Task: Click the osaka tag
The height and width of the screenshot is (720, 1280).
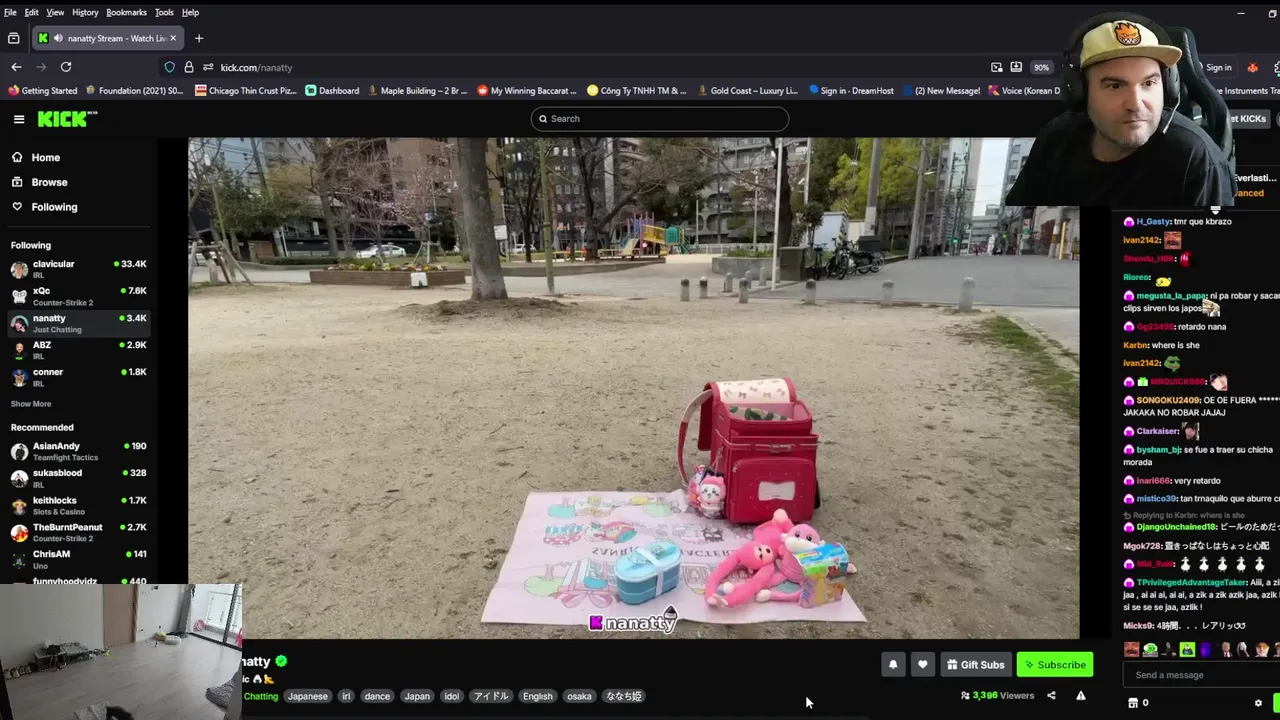Action: 579,696
